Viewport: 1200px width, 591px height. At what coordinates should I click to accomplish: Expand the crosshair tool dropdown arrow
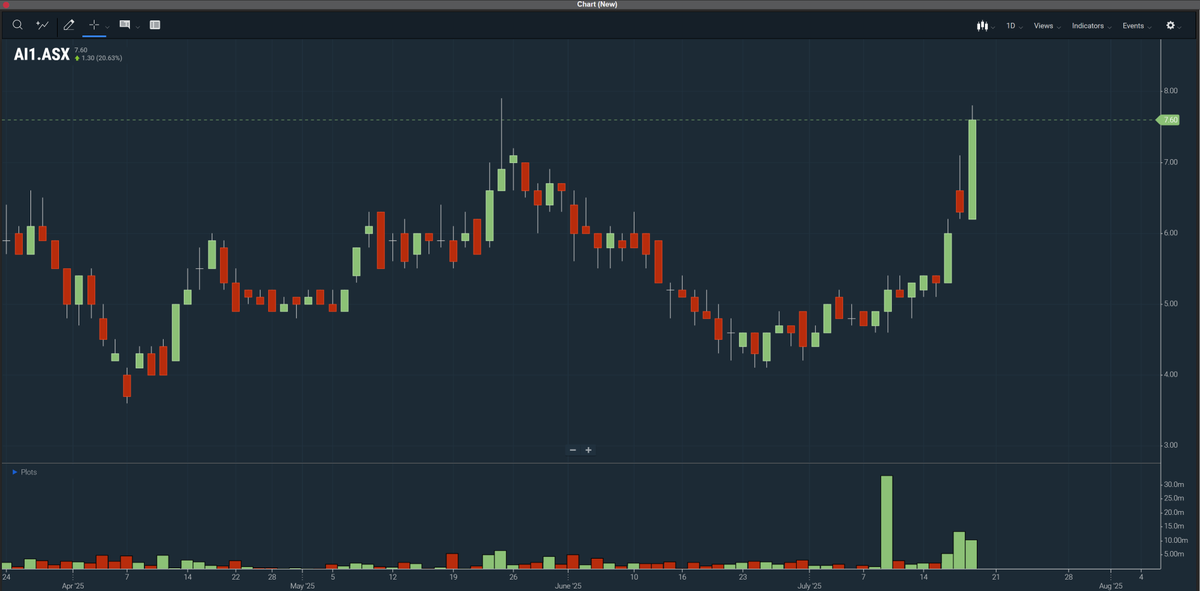tap(107, 27)
